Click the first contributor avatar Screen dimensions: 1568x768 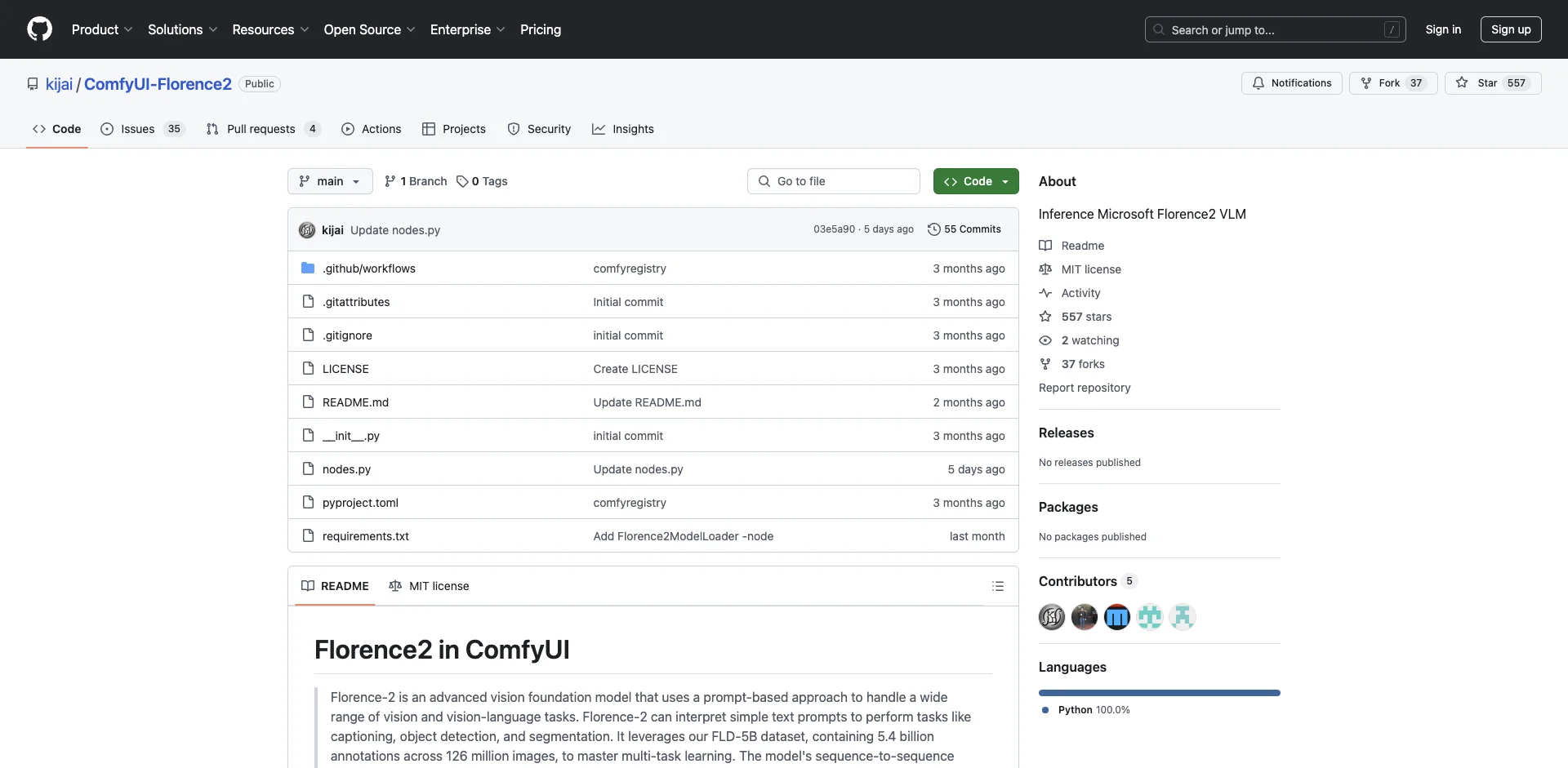click(1052, 617)
